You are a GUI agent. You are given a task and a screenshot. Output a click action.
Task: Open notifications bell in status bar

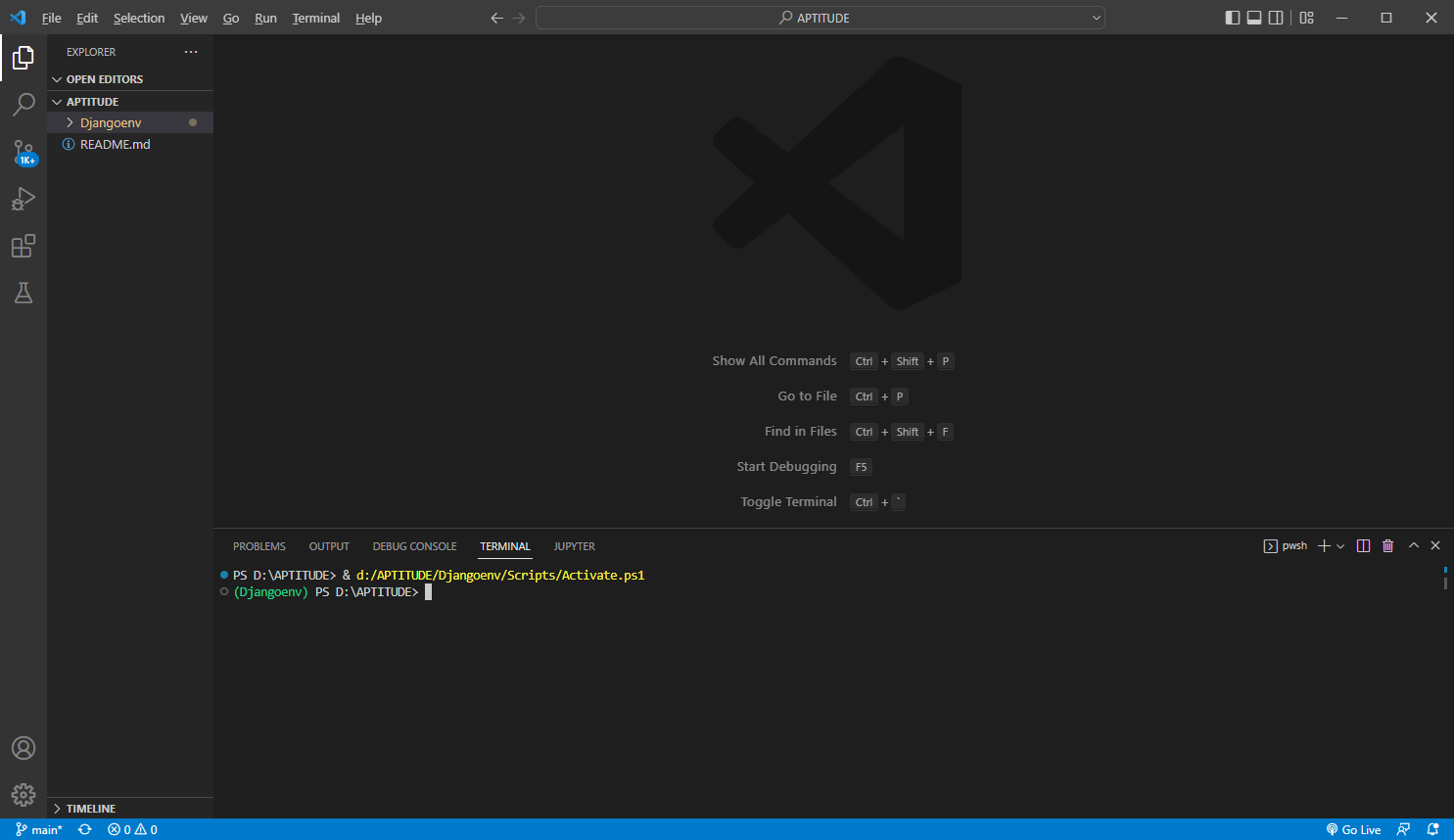(x=1432, y=829)
